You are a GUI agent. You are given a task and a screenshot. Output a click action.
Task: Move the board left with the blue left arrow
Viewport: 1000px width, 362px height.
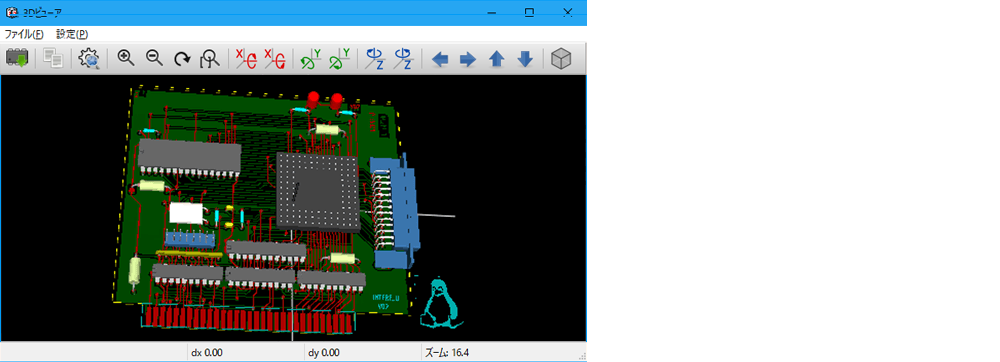[x=440, y=59]
